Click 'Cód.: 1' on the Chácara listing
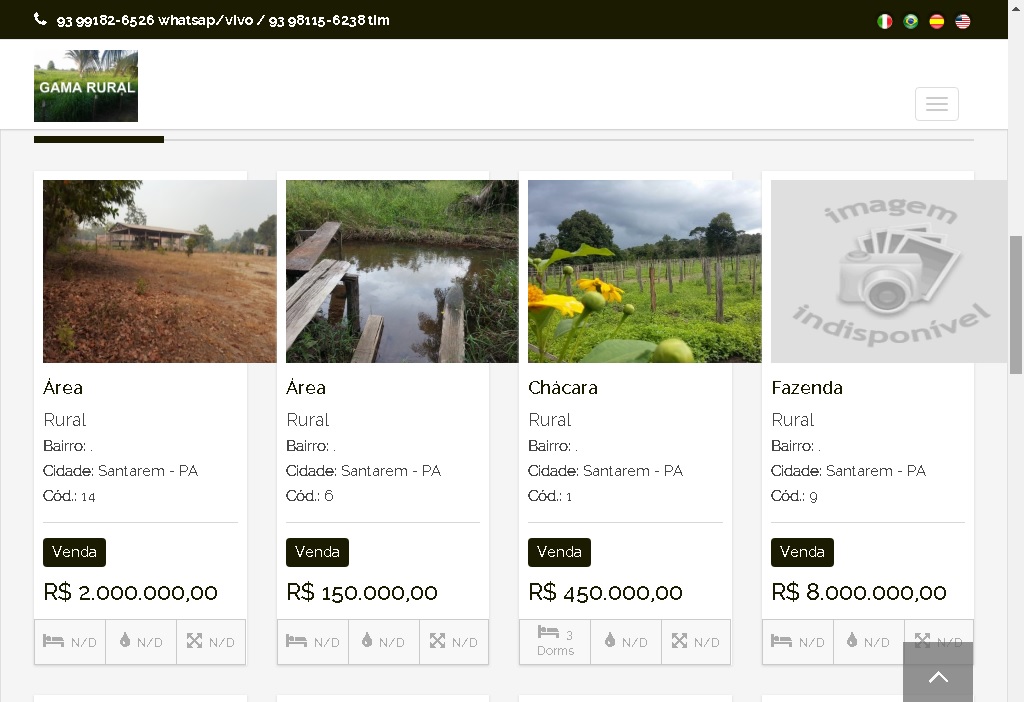 tap(550, 496)
